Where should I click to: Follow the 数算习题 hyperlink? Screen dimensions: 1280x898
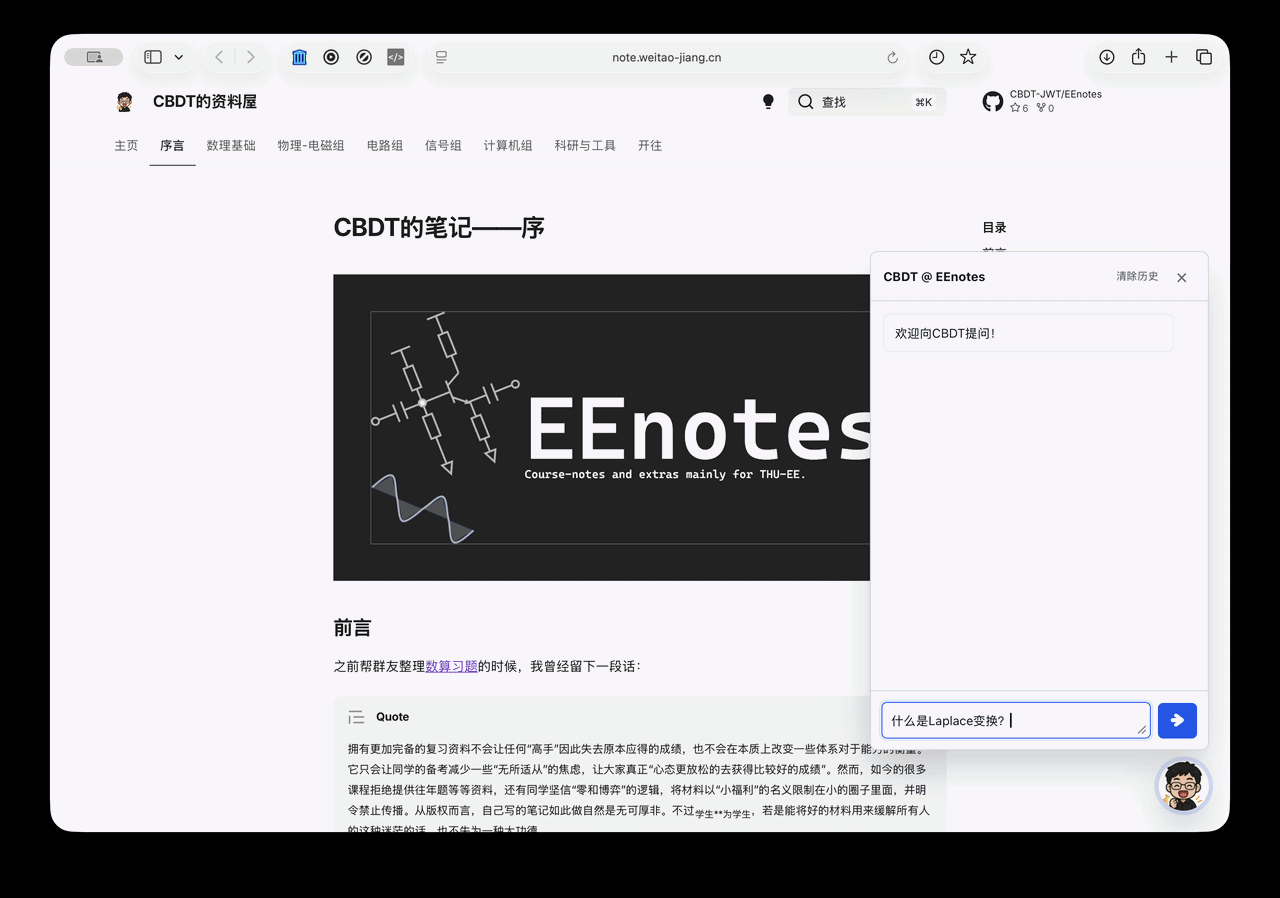451,666
